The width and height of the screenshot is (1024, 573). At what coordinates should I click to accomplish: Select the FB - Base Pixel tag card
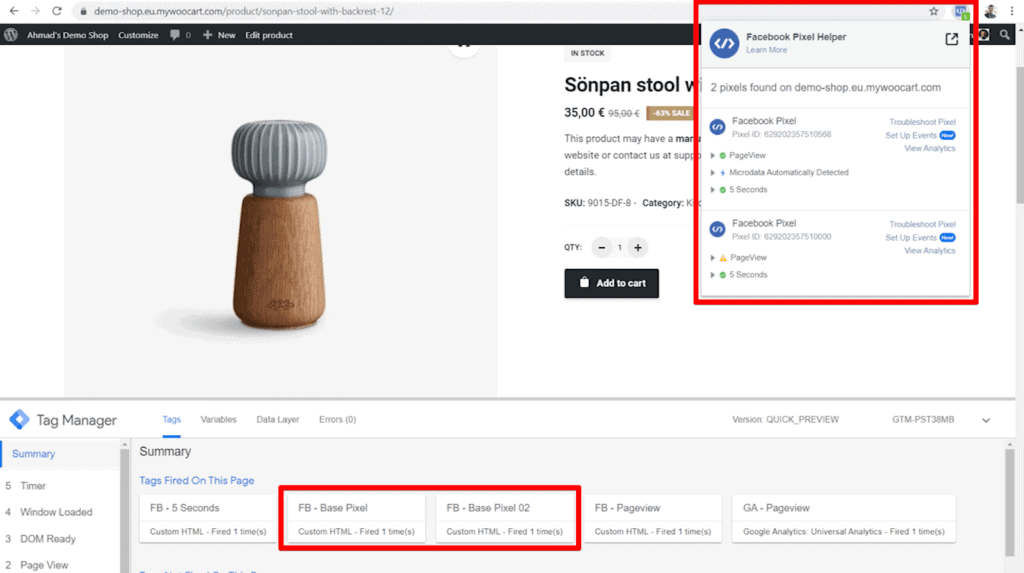(357, 519)
